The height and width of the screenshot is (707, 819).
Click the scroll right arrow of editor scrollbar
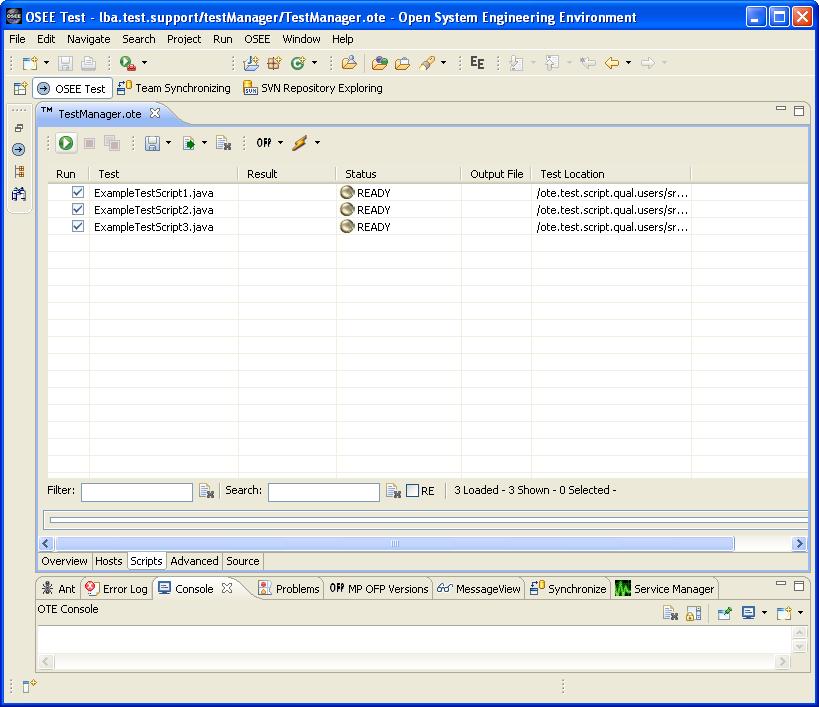(x=799, y=544)
